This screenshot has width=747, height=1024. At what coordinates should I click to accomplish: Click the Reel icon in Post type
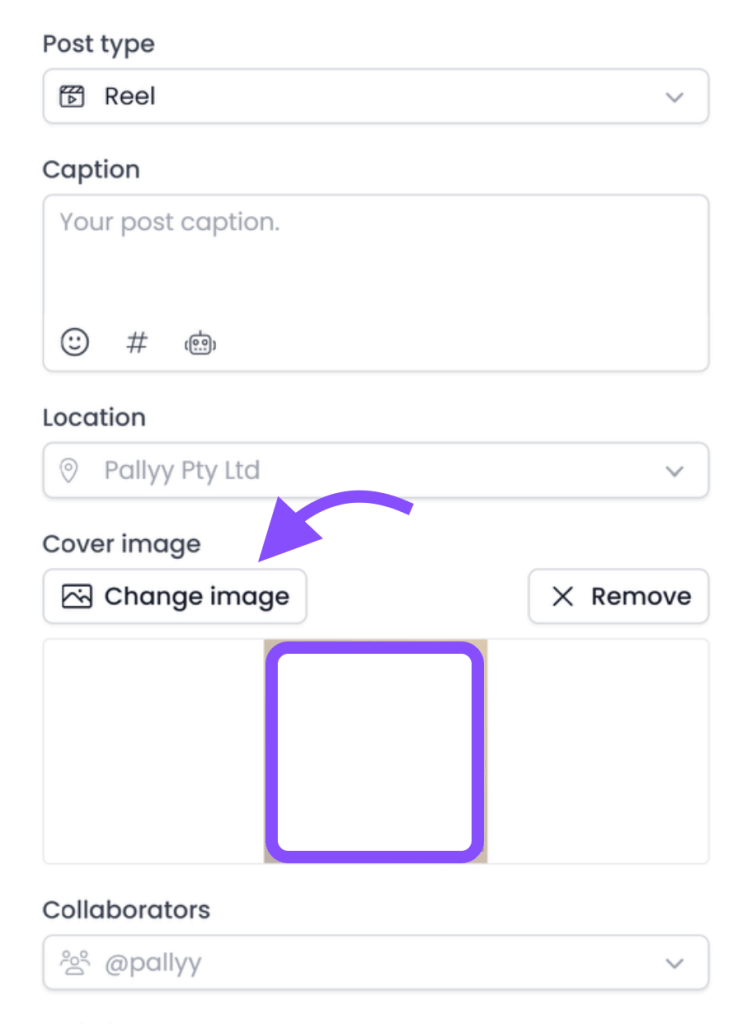coord(71,97)
